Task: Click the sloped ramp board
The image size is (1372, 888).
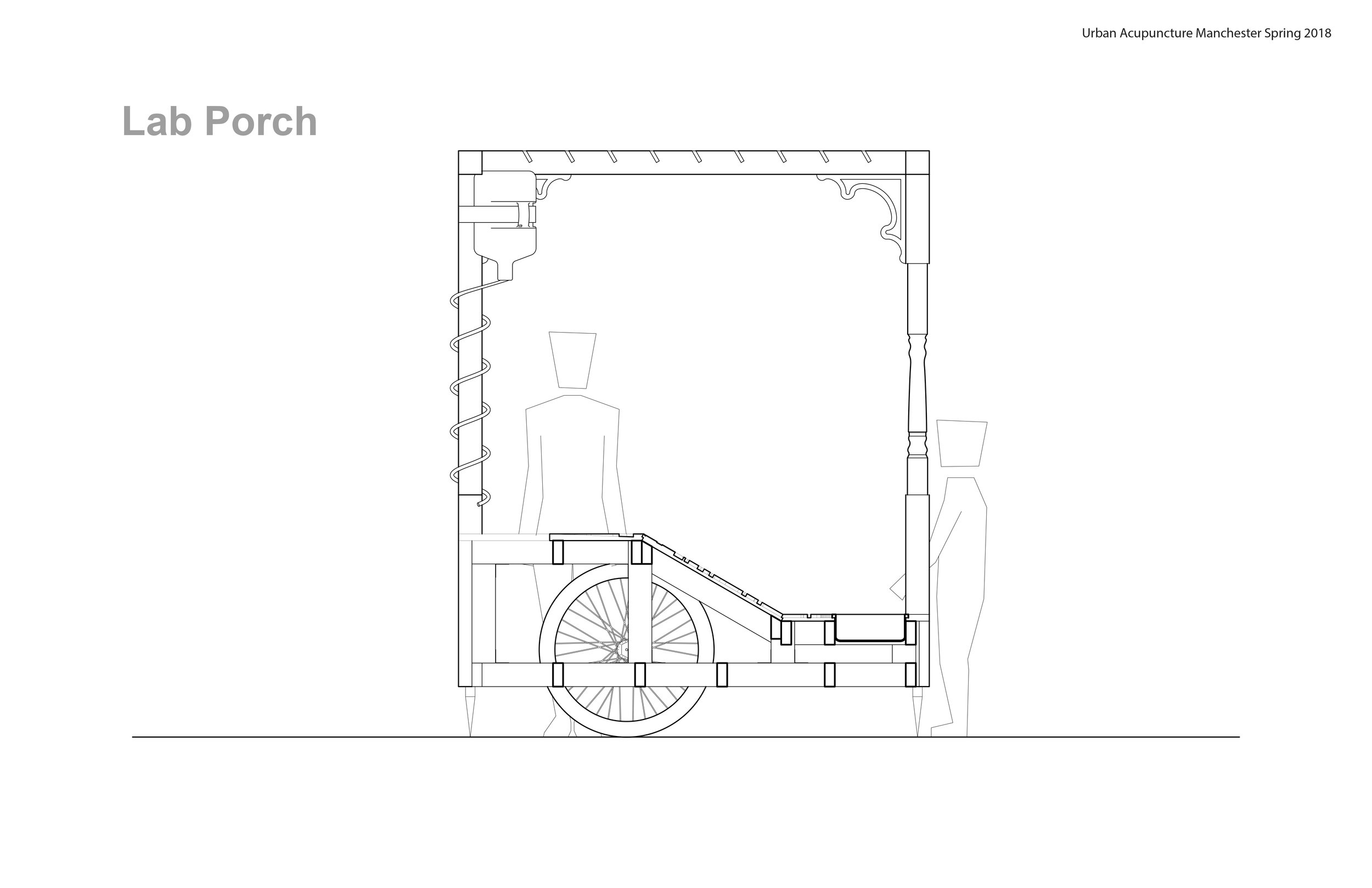Action: pos(712,576)
